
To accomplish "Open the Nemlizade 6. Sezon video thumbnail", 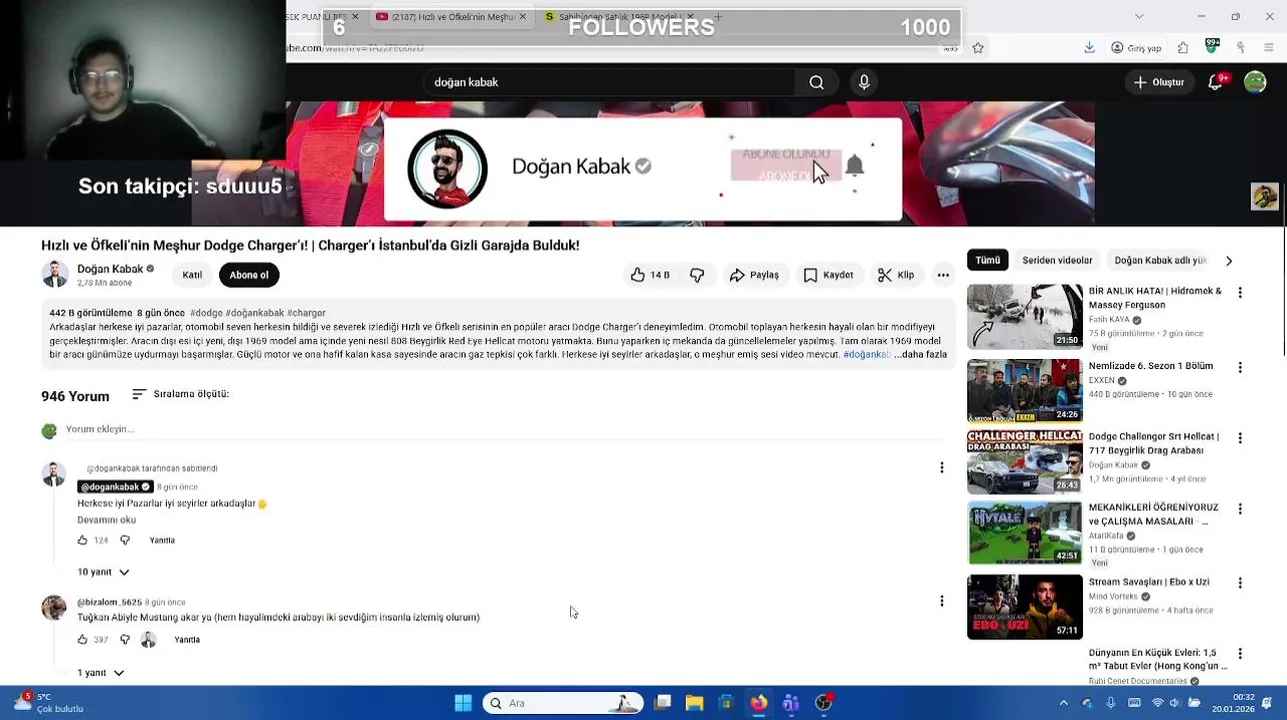I will click(x=1025, y=390).
